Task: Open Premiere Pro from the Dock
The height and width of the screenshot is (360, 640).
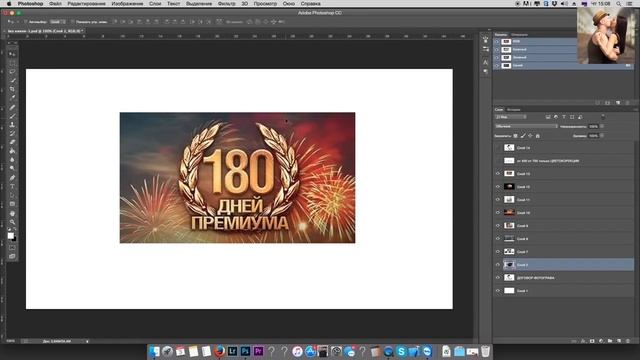Action: click(x=258, y=351)
